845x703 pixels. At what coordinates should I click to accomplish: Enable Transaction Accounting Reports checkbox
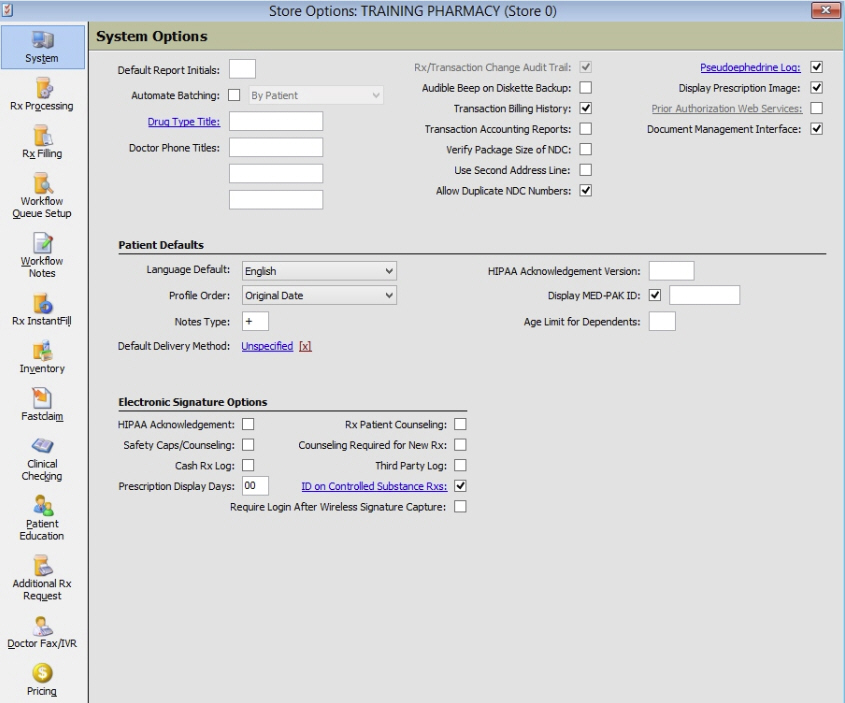coord(586,129)
